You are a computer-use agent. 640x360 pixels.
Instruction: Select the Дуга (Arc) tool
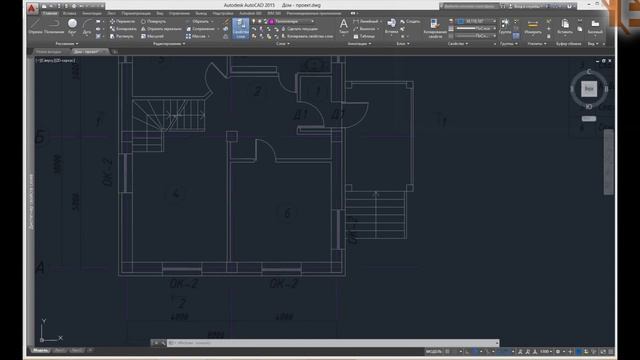coord(87,27)
